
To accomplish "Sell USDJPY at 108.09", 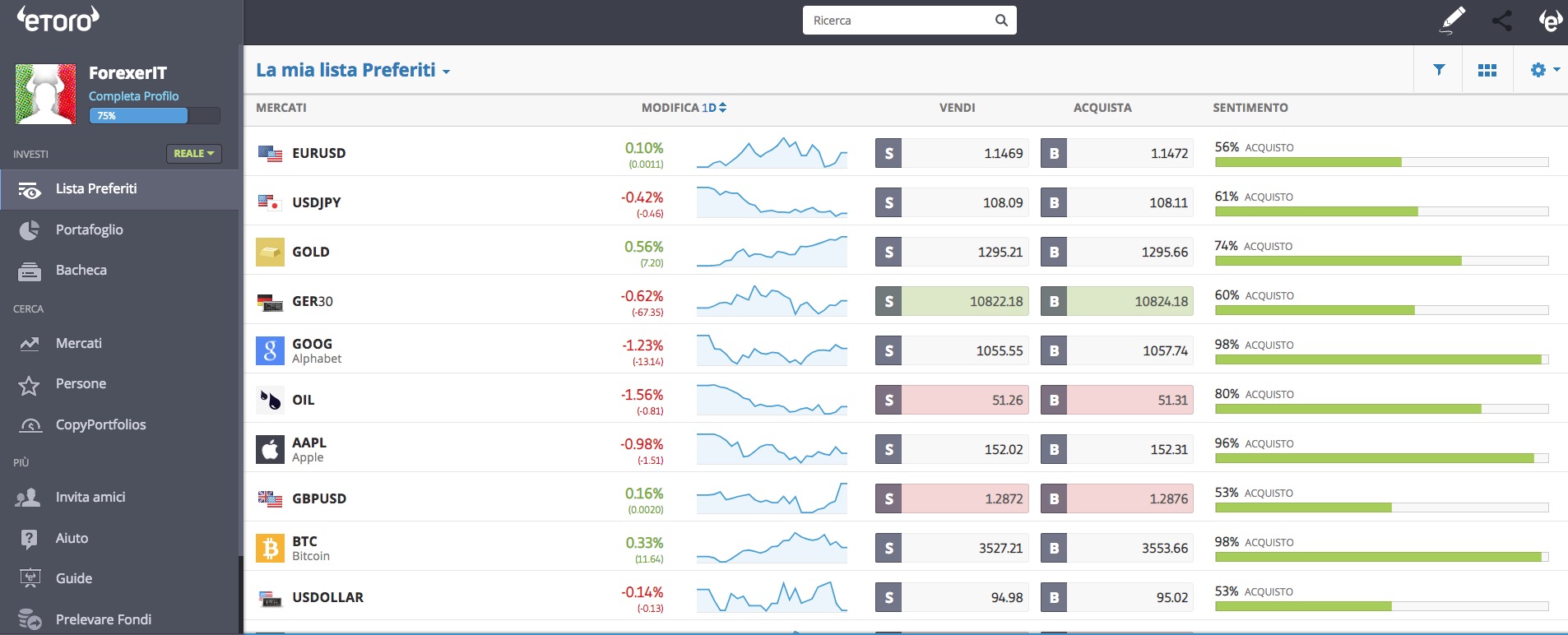I will click(x=952, y=202).
